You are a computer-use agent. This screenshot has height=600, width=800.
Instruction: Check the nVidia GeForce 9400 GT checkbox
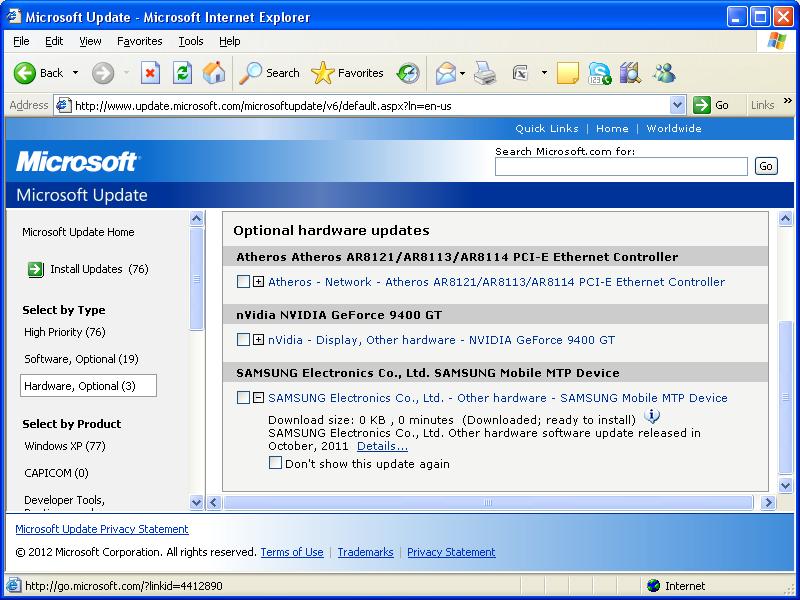tap(243, 340)
